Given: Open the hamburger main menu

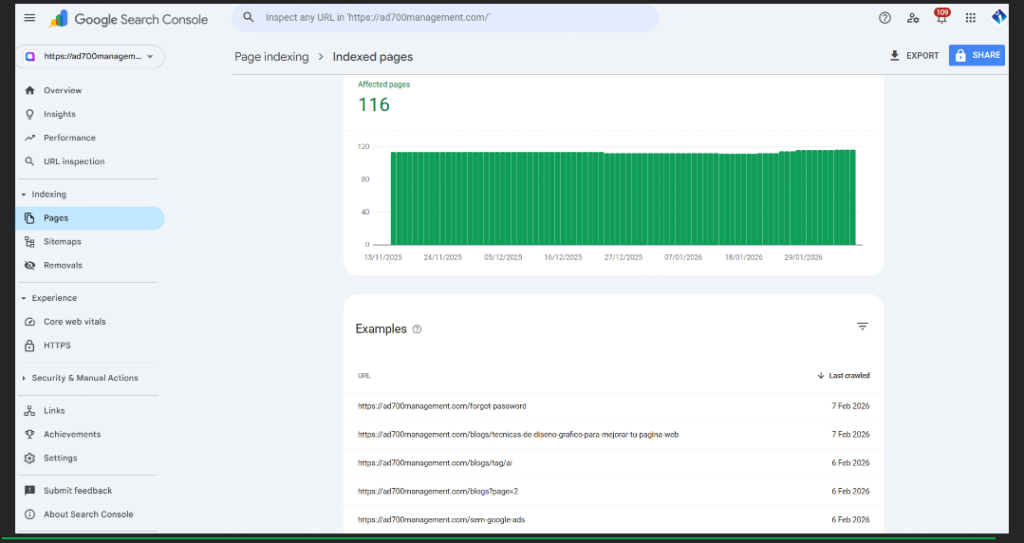Looking at the screenshot, I should [x=29, y=18].
